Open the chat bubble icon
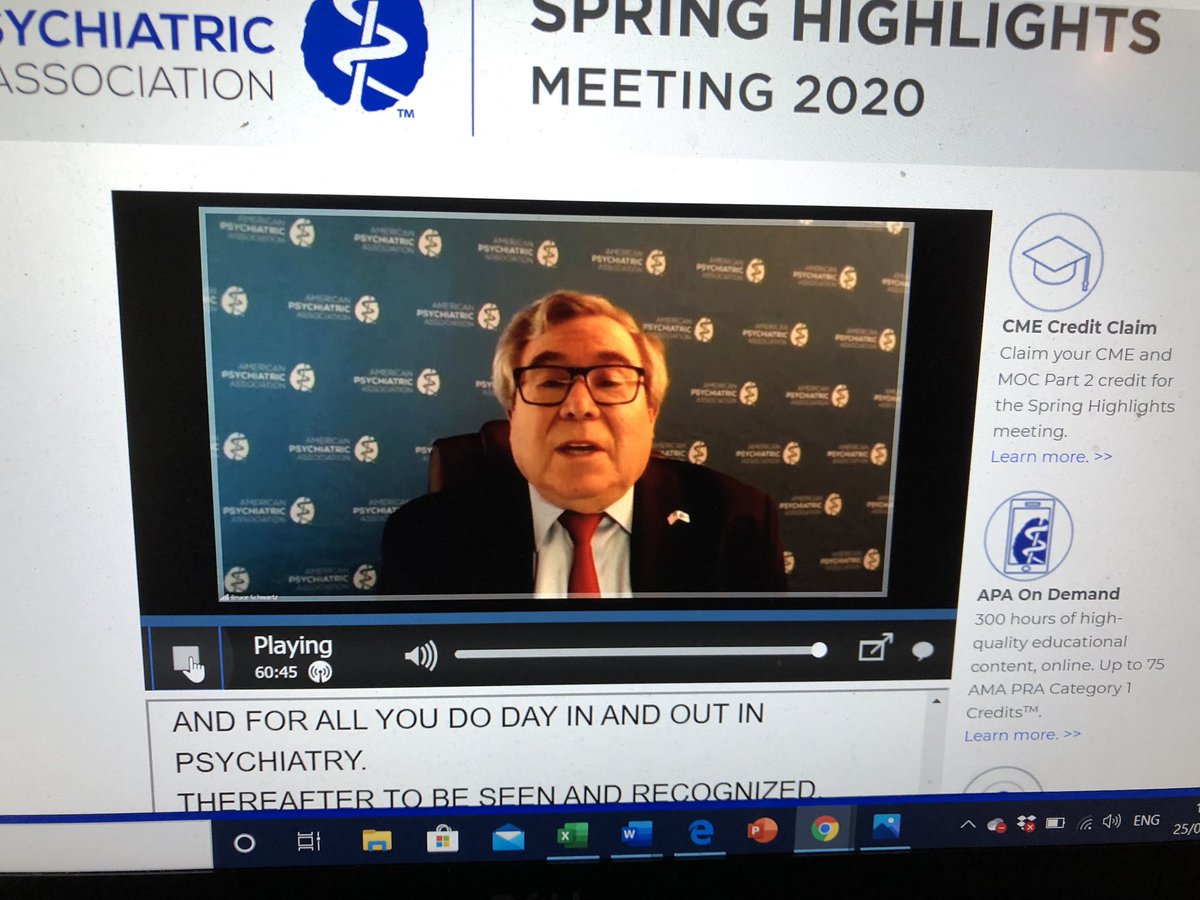The height and width of the screenshot is (900, 1200). pyautogui.click(x=922, y=650)
